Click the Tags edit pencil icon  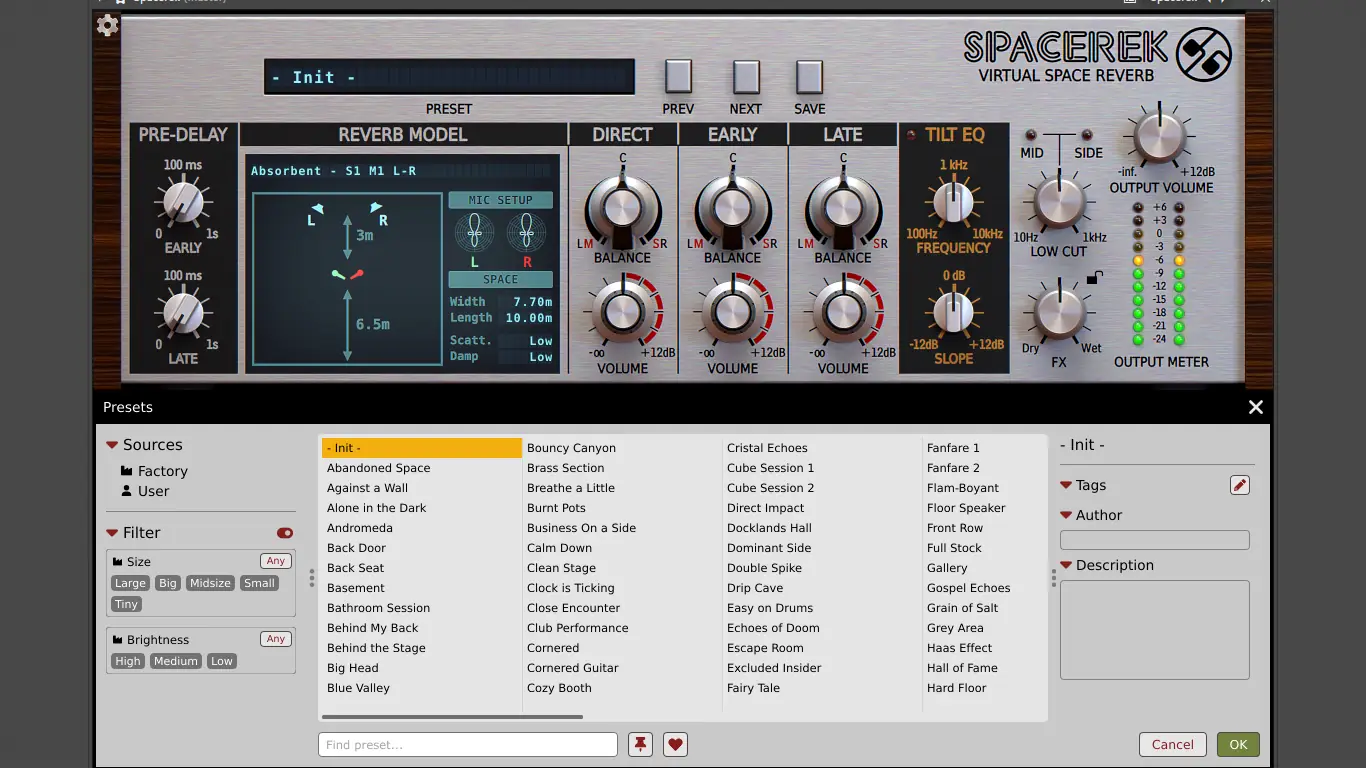tap(1240, 485)
